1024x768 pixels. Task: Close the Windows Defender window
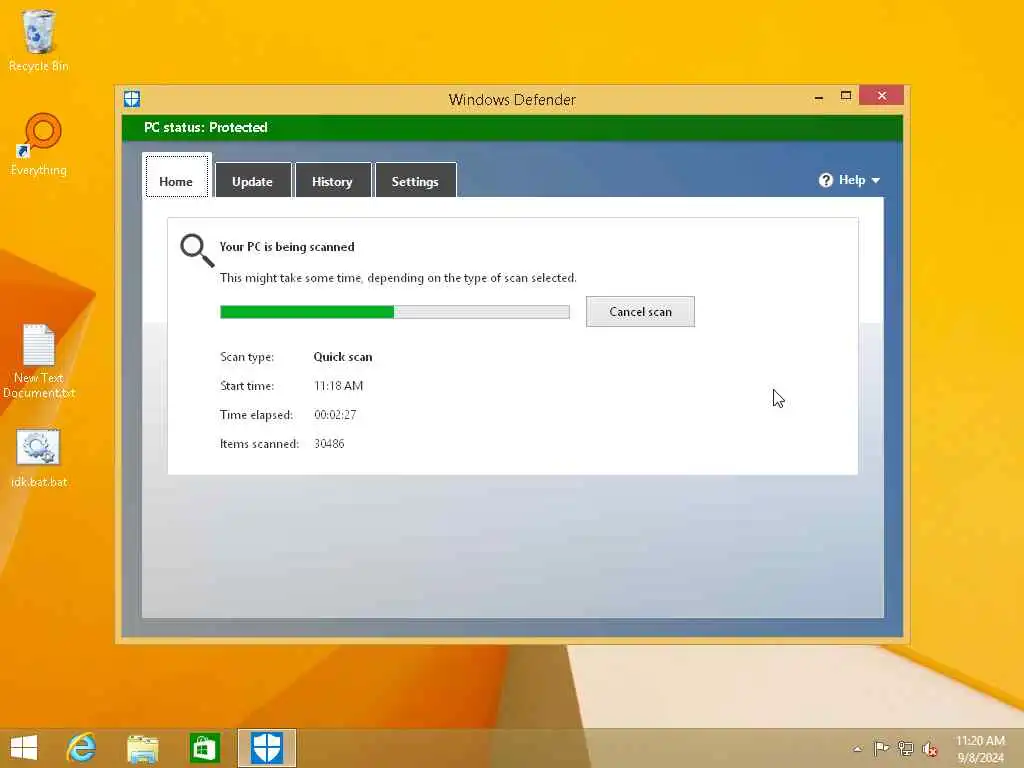pyautogui.click(x=882, y=96)
